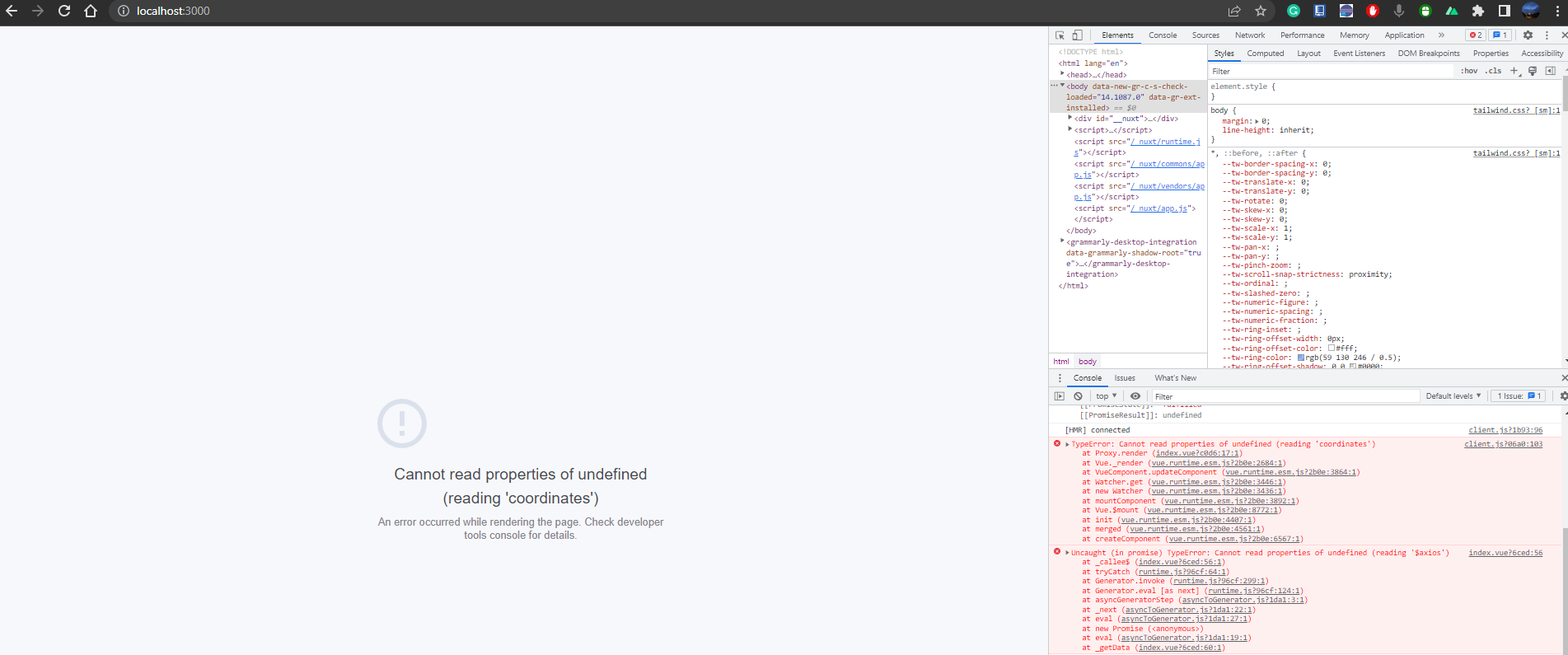
Task: Open the Nuxt green mountain extension
Action: 1452,11
